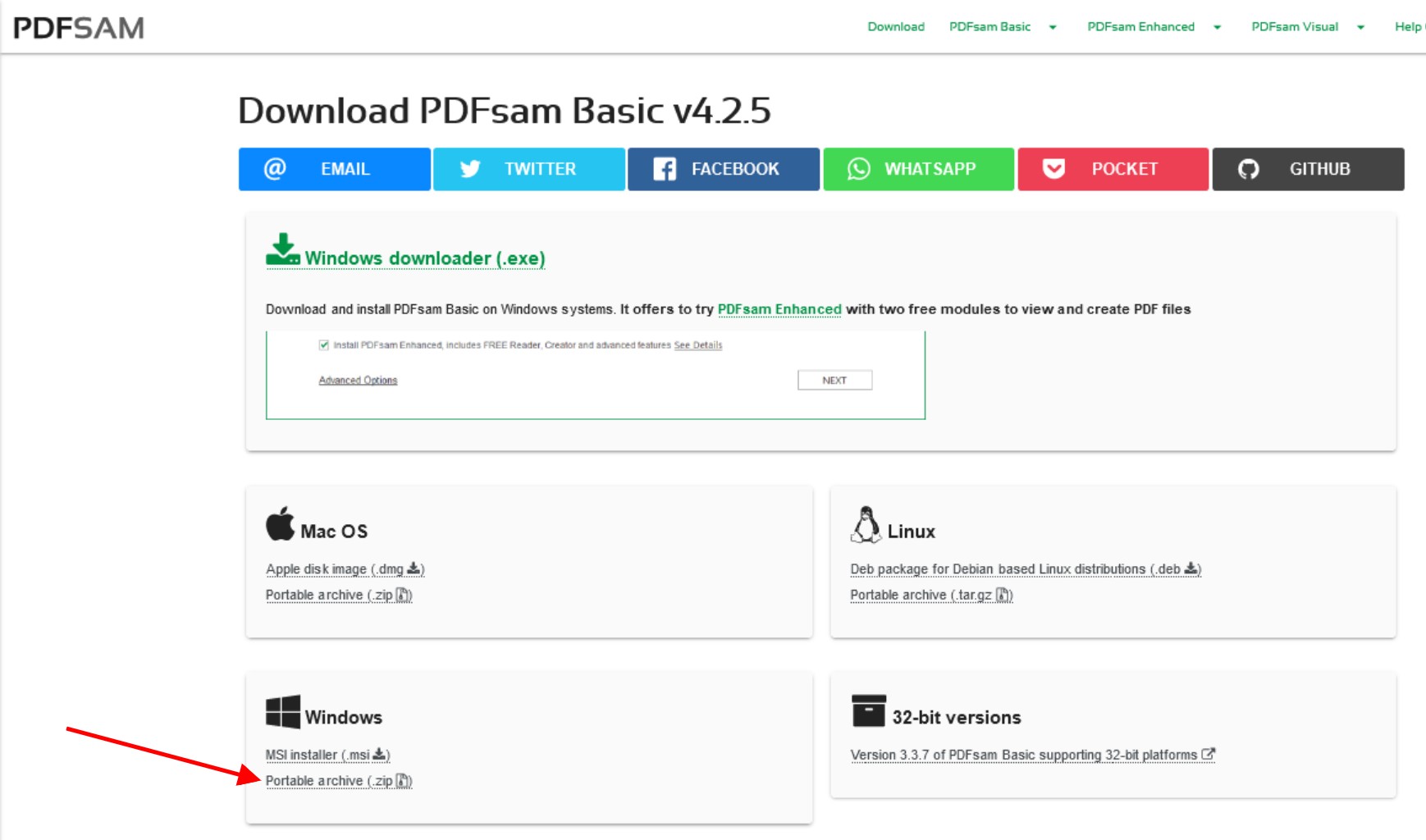The image size is (1426, 840).
Task: Click the Pocket logo icon
Action: pos(1054,169)
